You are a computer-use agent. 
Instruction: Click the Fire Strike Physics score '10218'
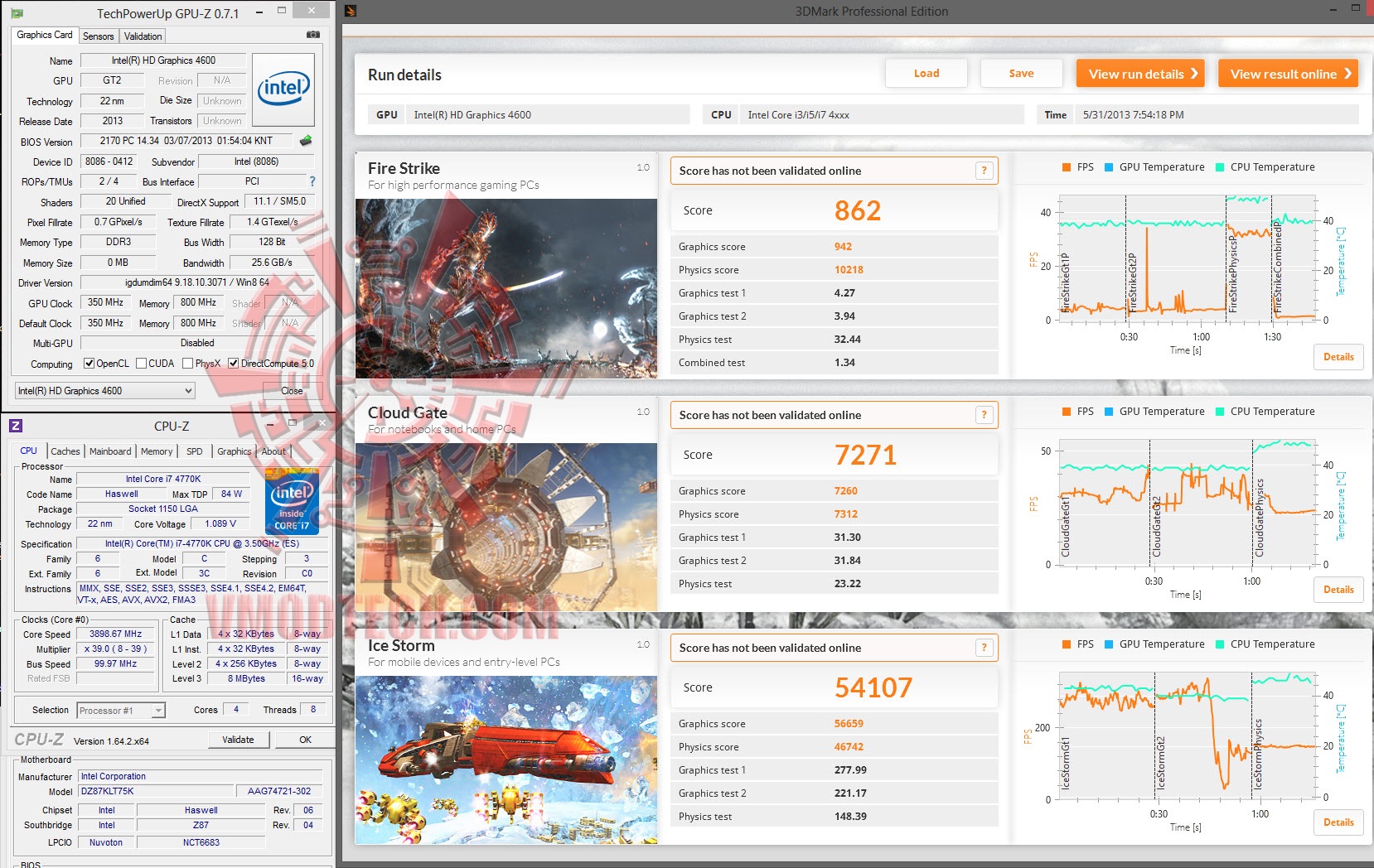(849, 270)
